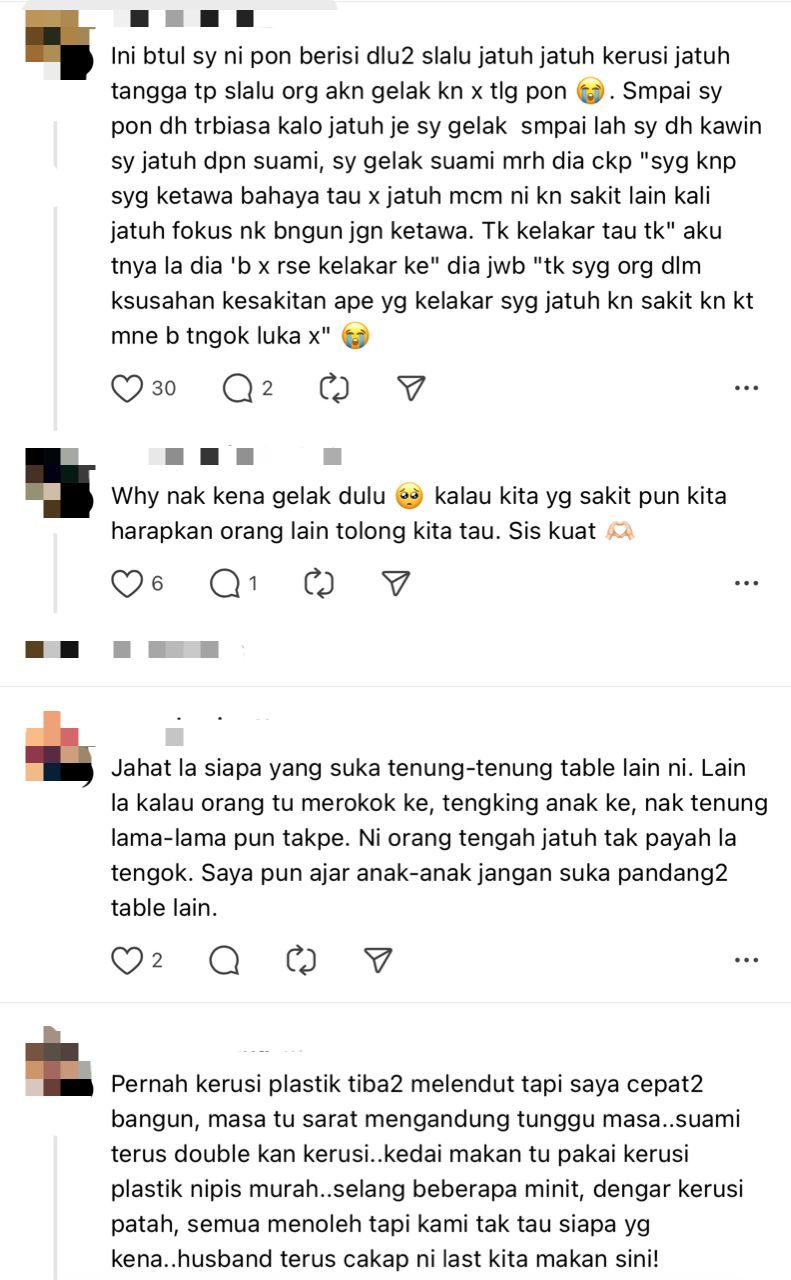Send the 'tenung-tenung table' comment
This screenshot has width=791, height=1280.
377,960
